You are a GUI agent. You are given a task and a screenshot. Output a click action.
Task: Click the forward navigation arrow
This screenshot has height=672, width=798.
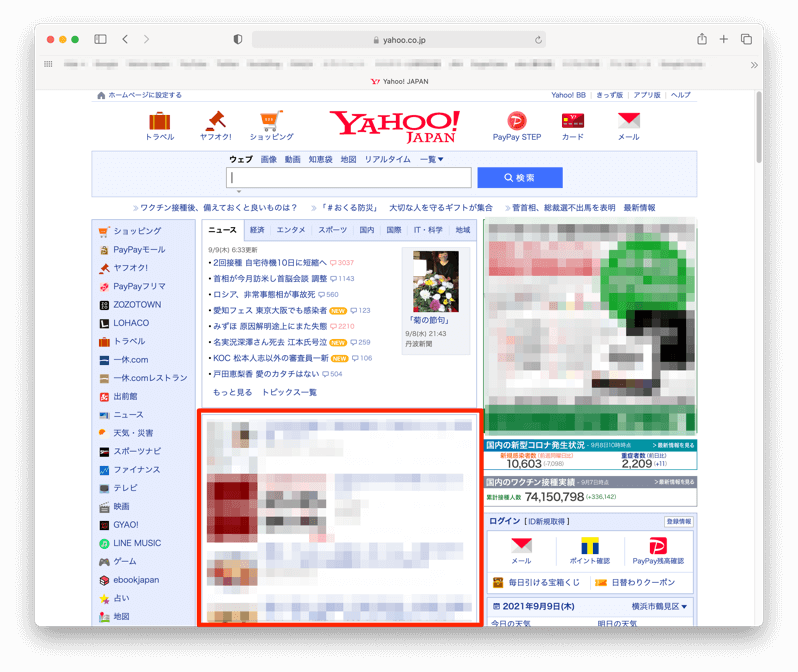(x=147, y=39)
